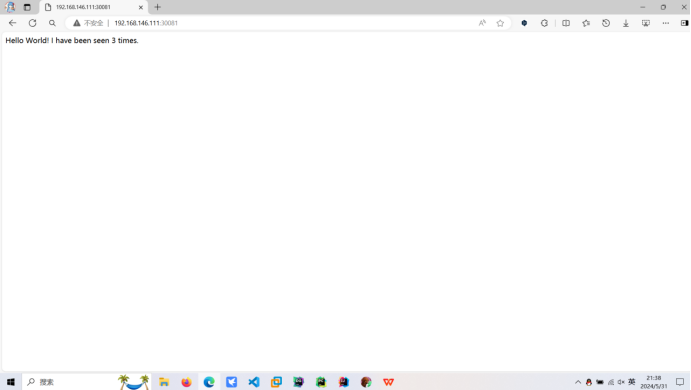Open a new browser tab
The width and height of the screenshot is (691, 390).
pos(157,7)
